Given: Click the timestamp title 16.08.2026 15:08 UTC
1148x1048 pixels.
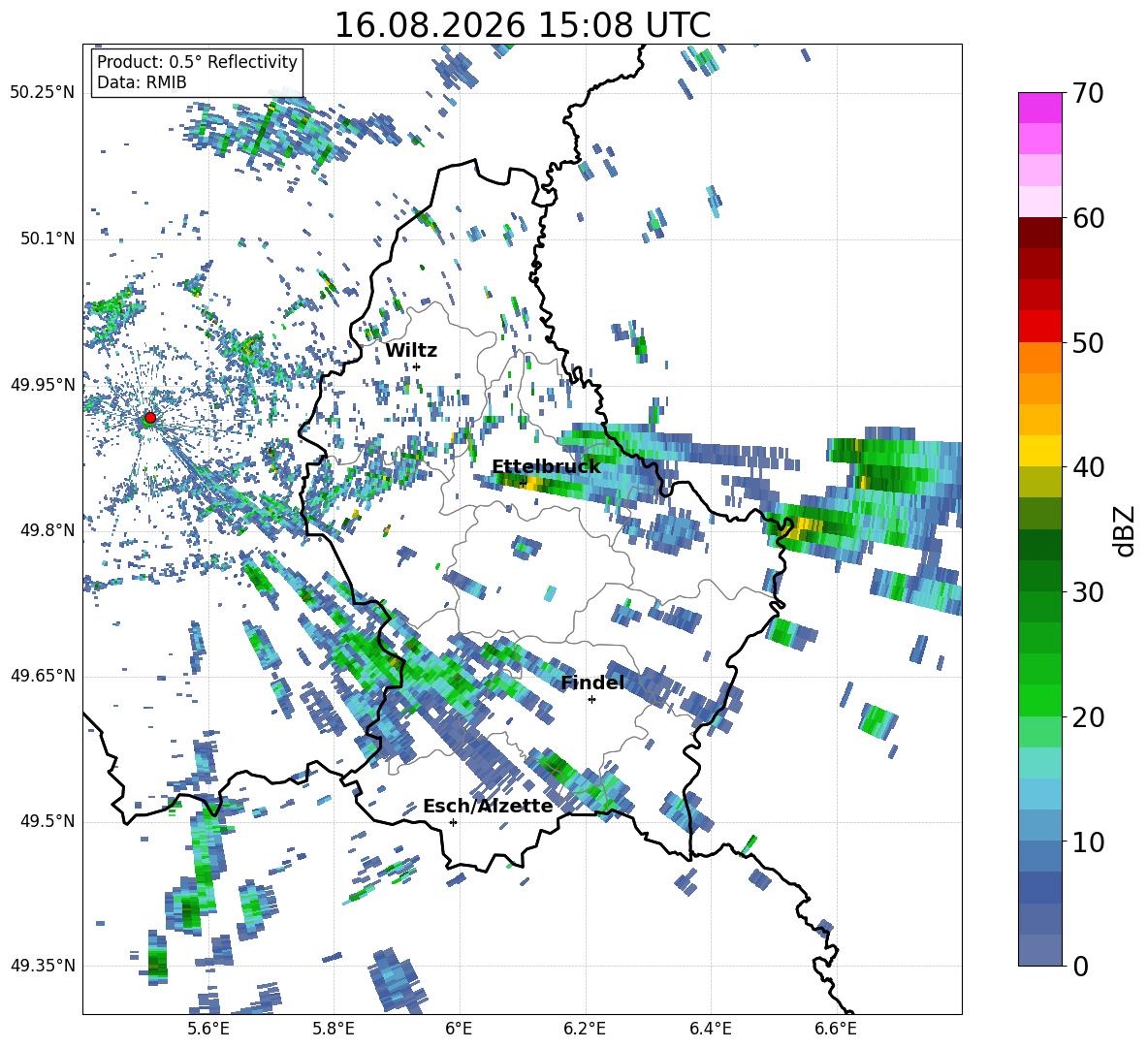Looking at the screenshot, I should pyautogui.click(x=523, y=25).
